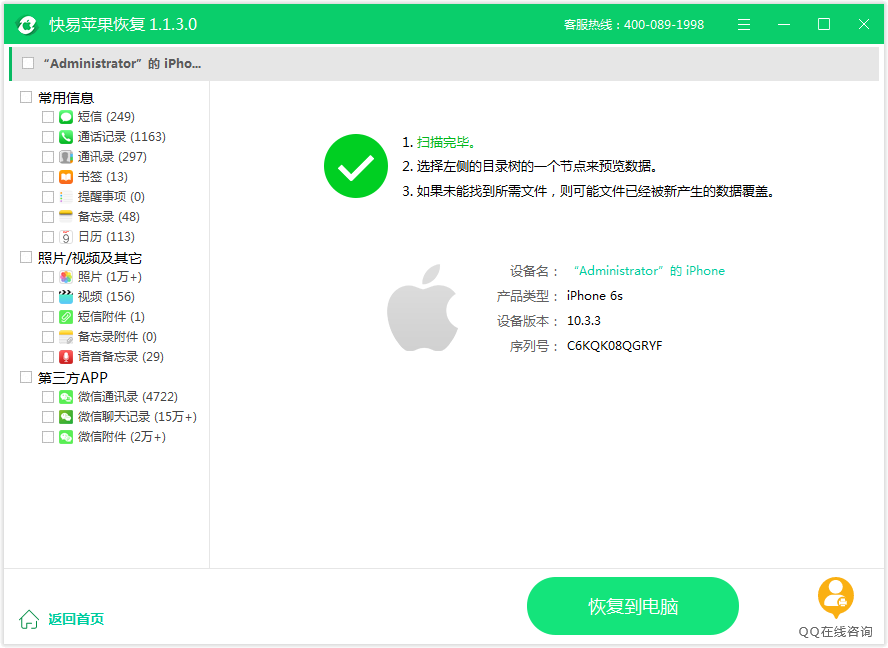Select the 通讯录 (297) checkbox
The width and height of the screenshot is (888, 648).
coord(48,157)
